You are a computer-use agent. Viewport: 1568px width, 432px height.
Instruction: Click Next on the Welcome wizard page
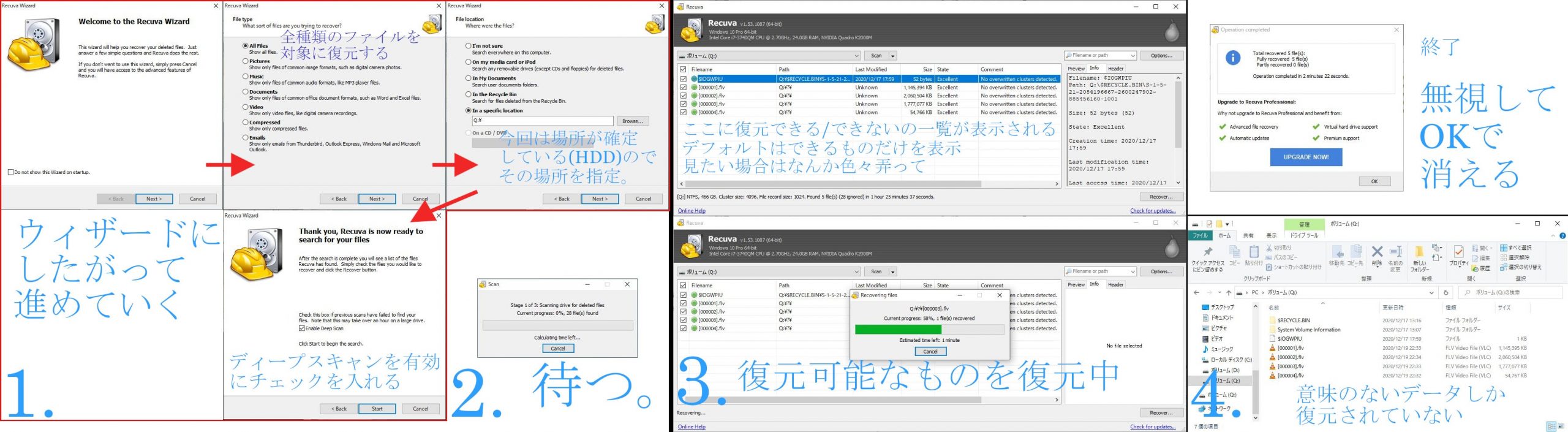pyautogui.click(x=154, y=199)
